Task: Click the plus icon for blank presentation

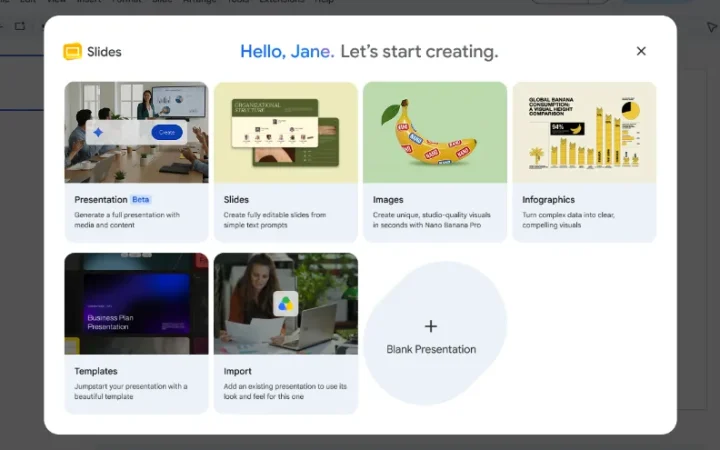Action: (431, 326)
